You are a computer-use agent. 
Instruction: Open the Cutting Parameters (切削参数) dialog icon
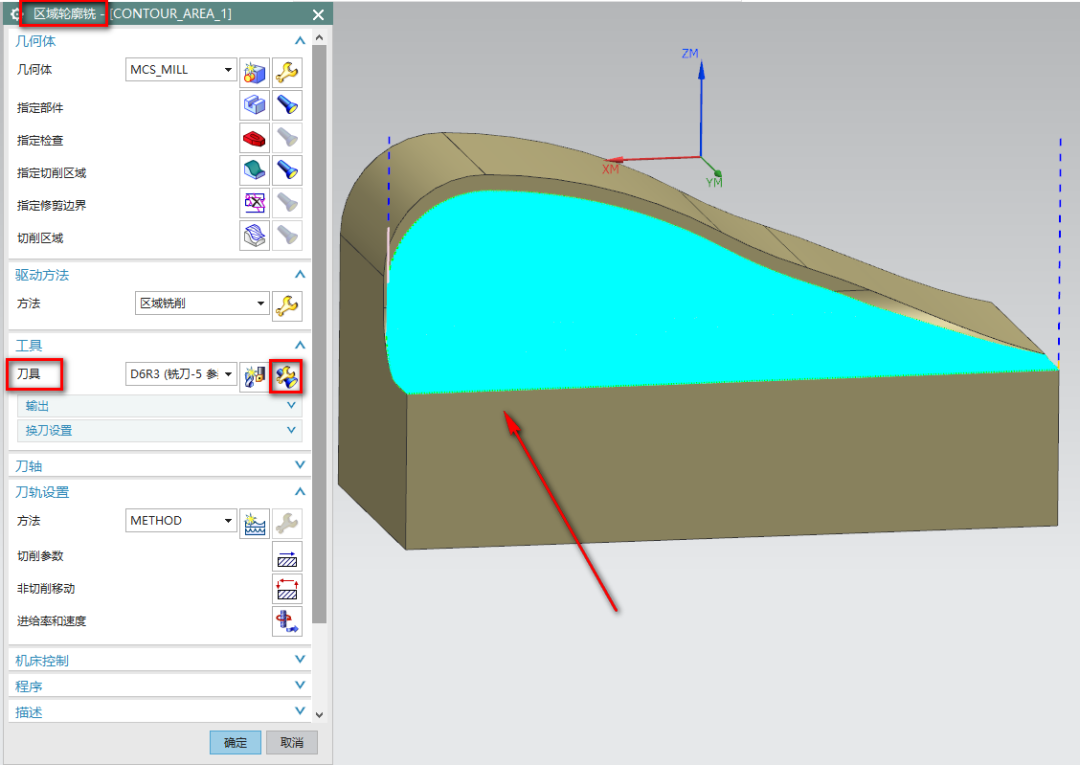coord(287,556)
